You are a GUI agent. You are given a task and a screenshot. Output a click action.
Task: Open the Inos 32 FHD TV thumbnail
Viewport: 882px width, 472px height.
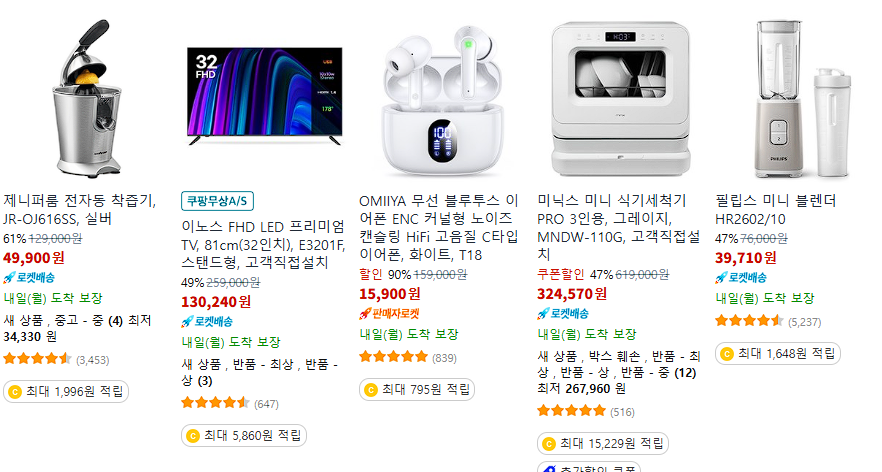click(264, 96)
